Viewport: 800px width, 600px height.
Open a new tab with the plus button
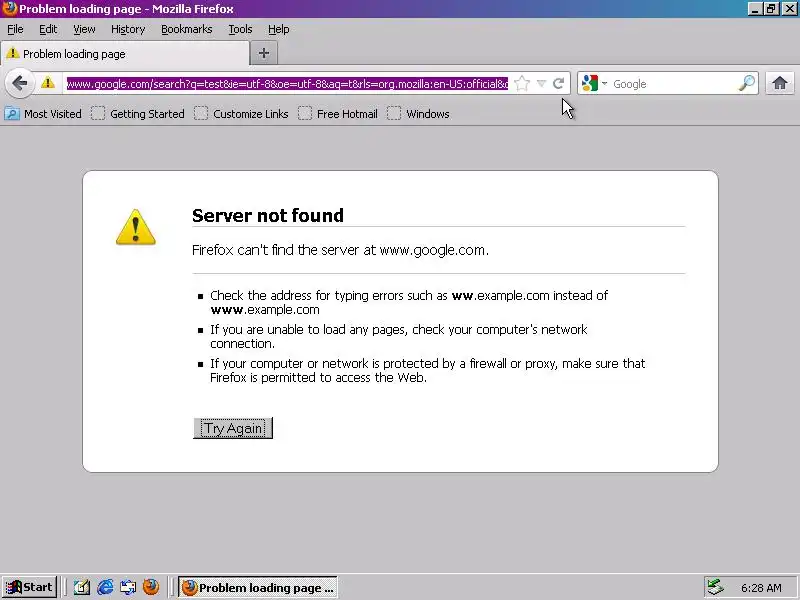(x=264, y=53)
